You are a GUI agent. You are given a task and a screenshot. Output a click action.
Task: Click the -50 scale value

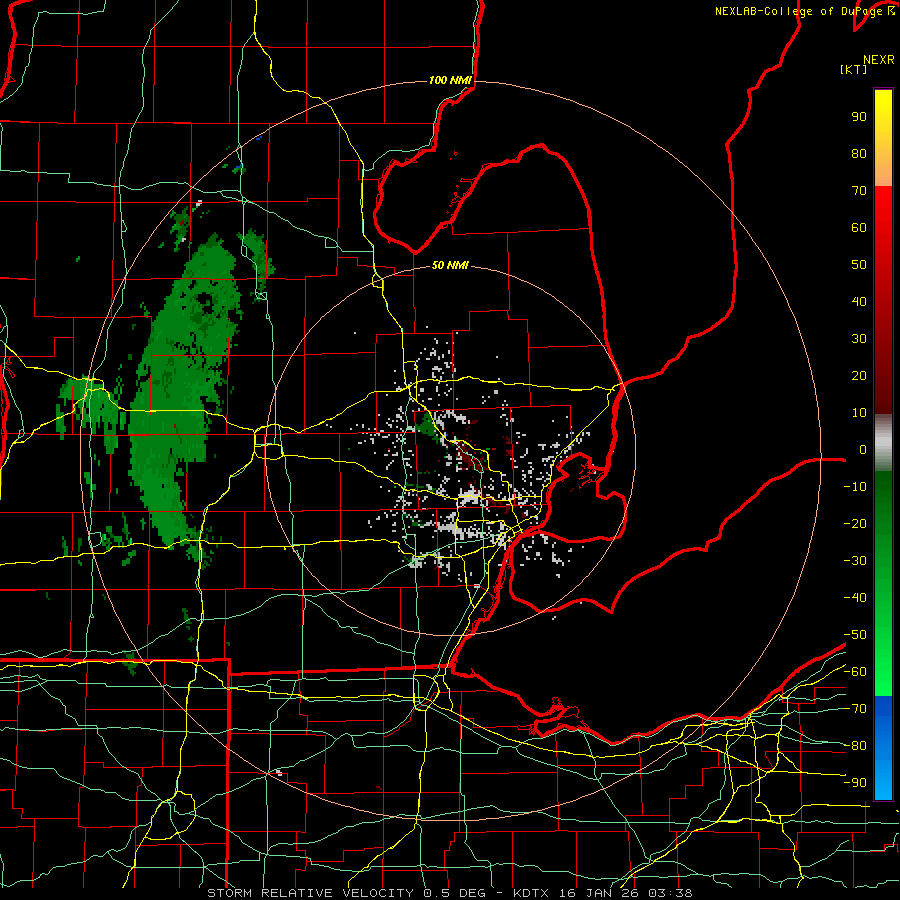coord(855,635)
